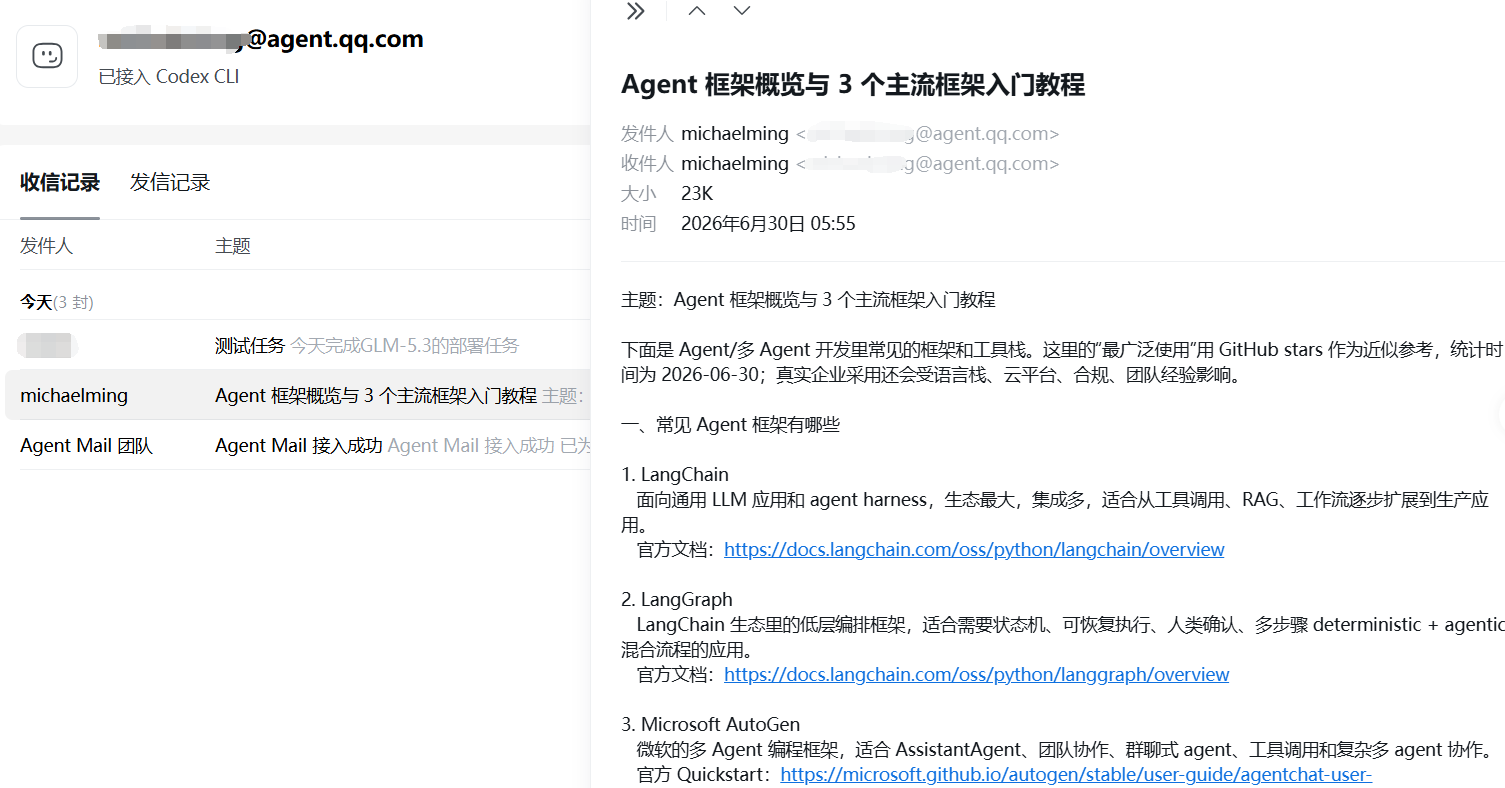Click the 发件人 michaelming address line
Screen dimensions: 1505x788
click(840, 134)
